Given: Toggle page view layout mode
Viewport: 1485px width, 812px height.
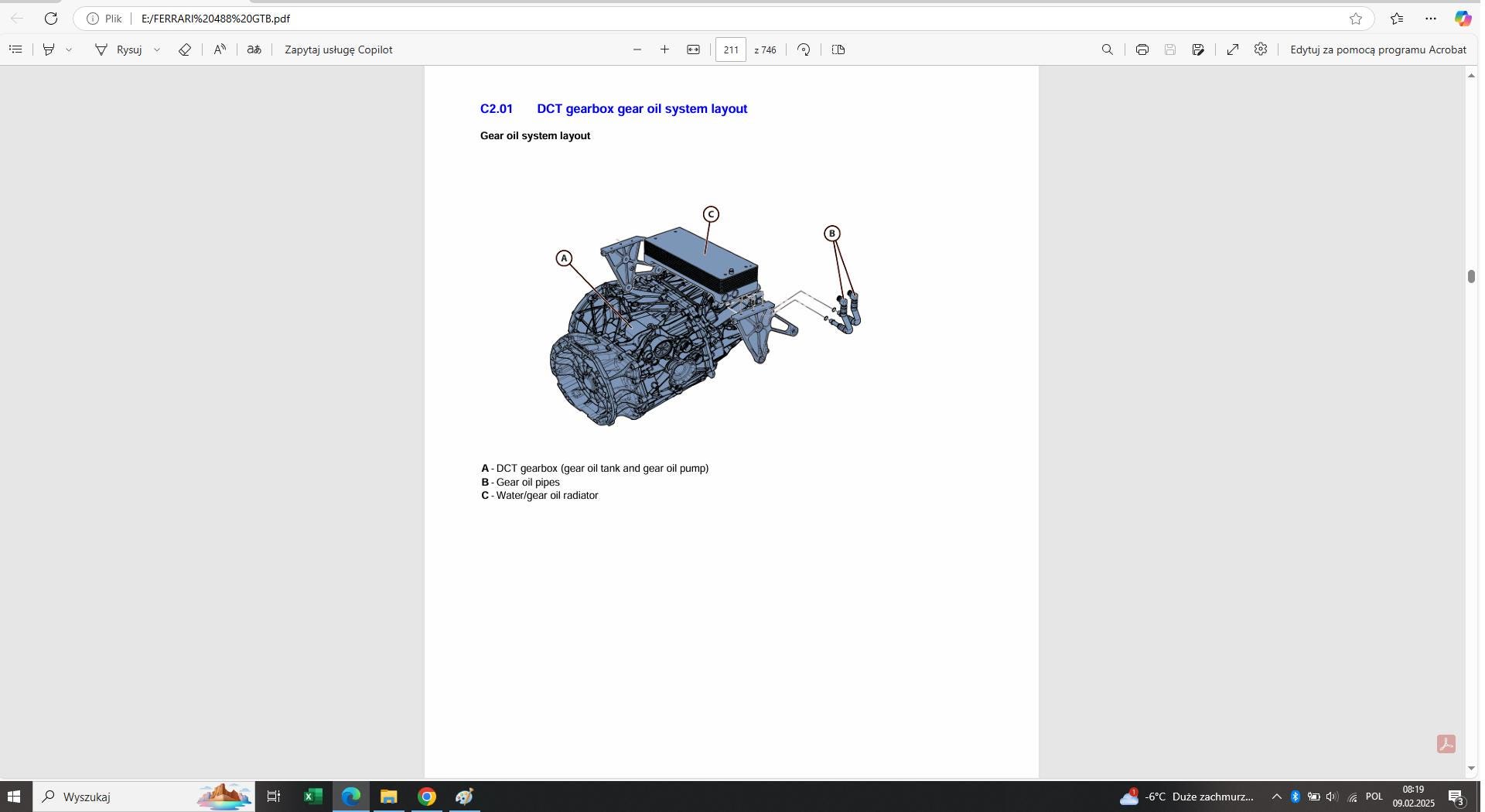Looking at the screenshot, I should coord(838,49).
